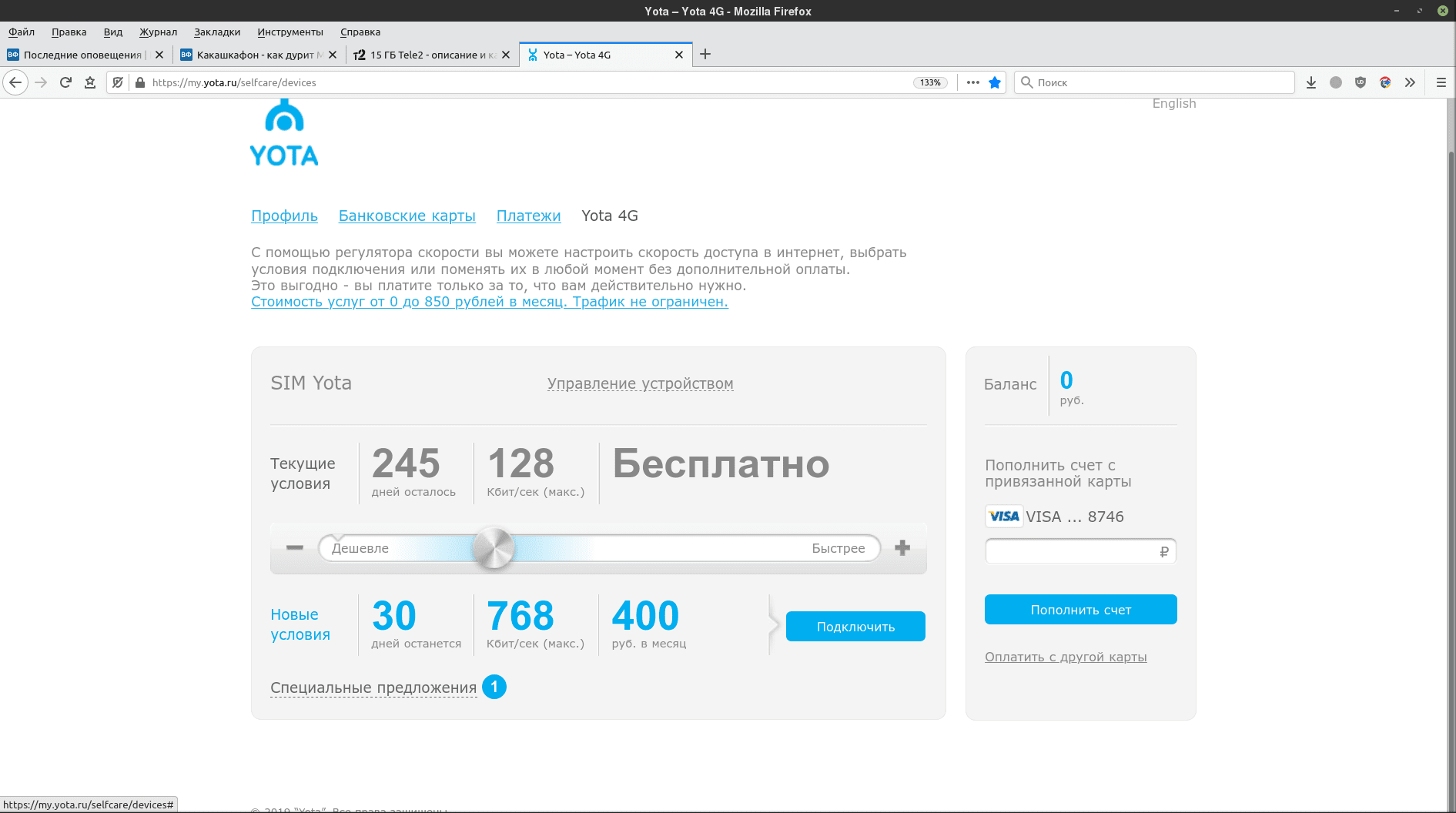Open the downloads arrow icon
Screen dimensions: 1456x813
[1311, 82]
